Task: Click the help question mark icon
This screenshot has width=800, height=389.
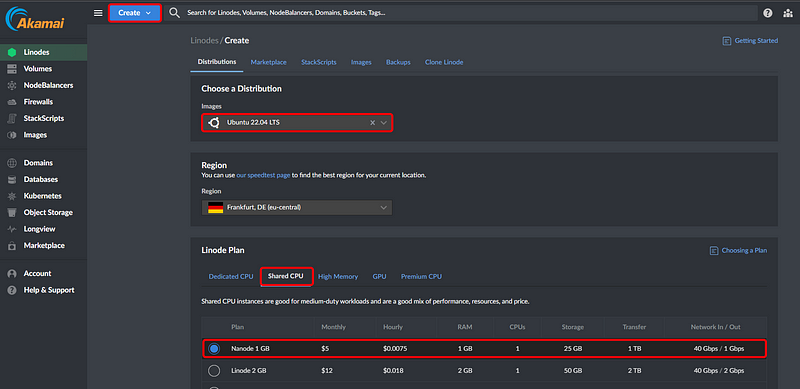Action: [767, 13]
